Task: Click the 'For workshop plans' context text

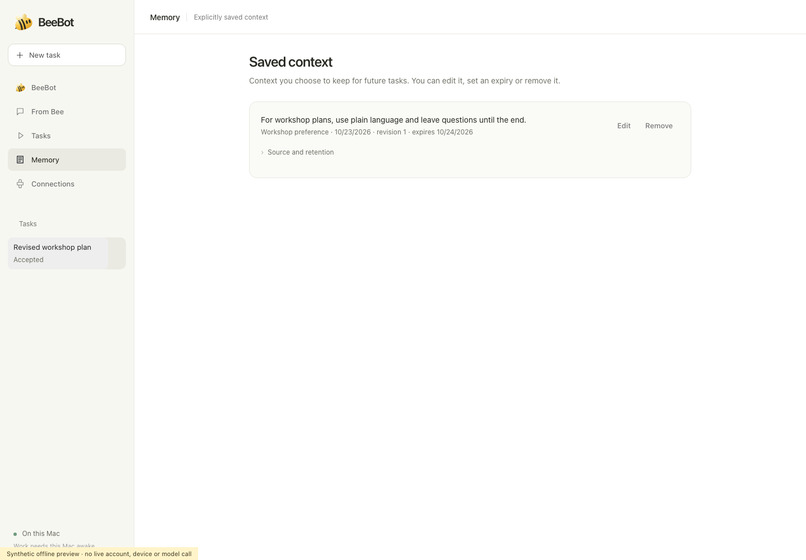Action: point(393,120)
